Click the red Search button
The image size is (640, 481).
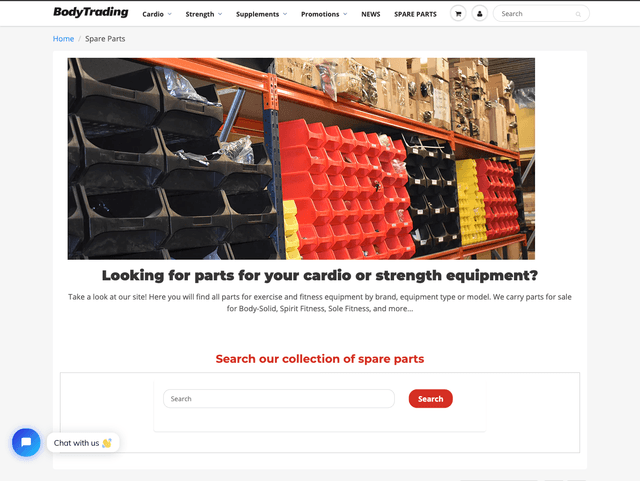[431, 399]
